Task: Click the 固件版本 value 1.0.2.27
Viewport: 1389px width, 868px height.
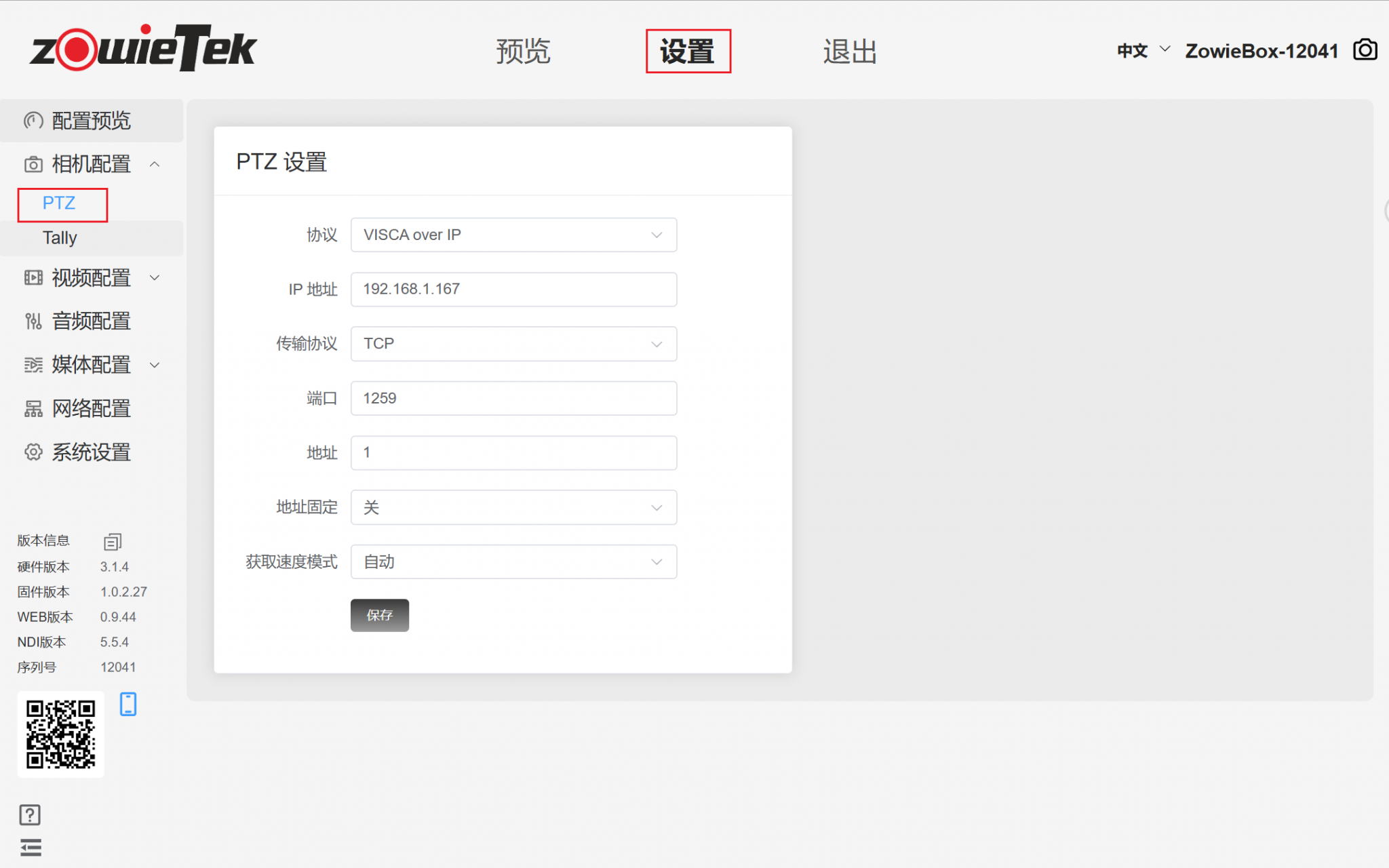Action: point(123,592)
